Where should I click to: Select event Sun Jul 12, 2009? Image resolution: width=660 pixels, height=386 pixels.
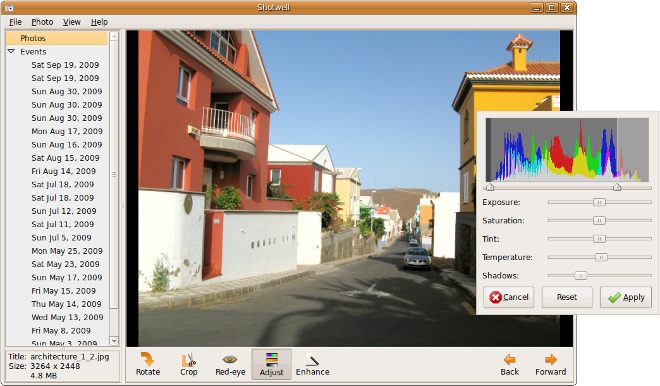(64, 211)
